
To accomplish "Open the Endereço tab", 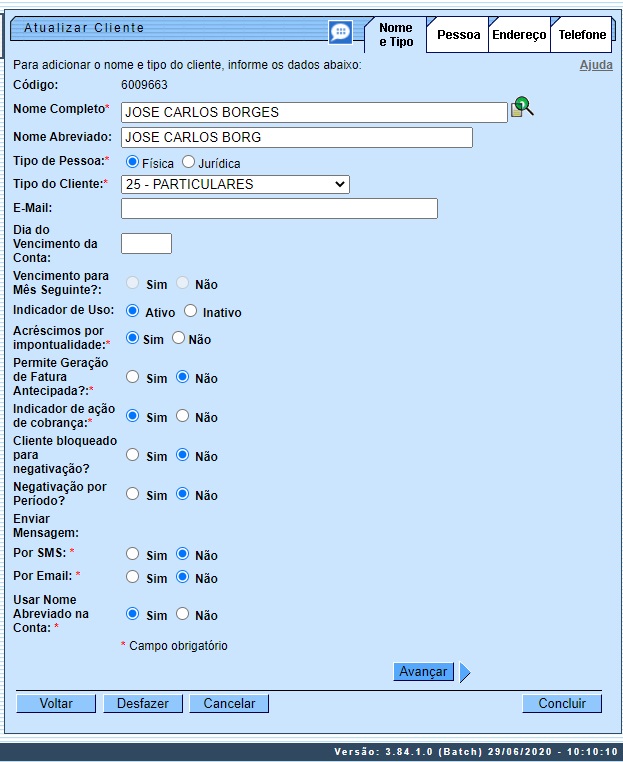I will pyautogui.click(x=519, y=35).
